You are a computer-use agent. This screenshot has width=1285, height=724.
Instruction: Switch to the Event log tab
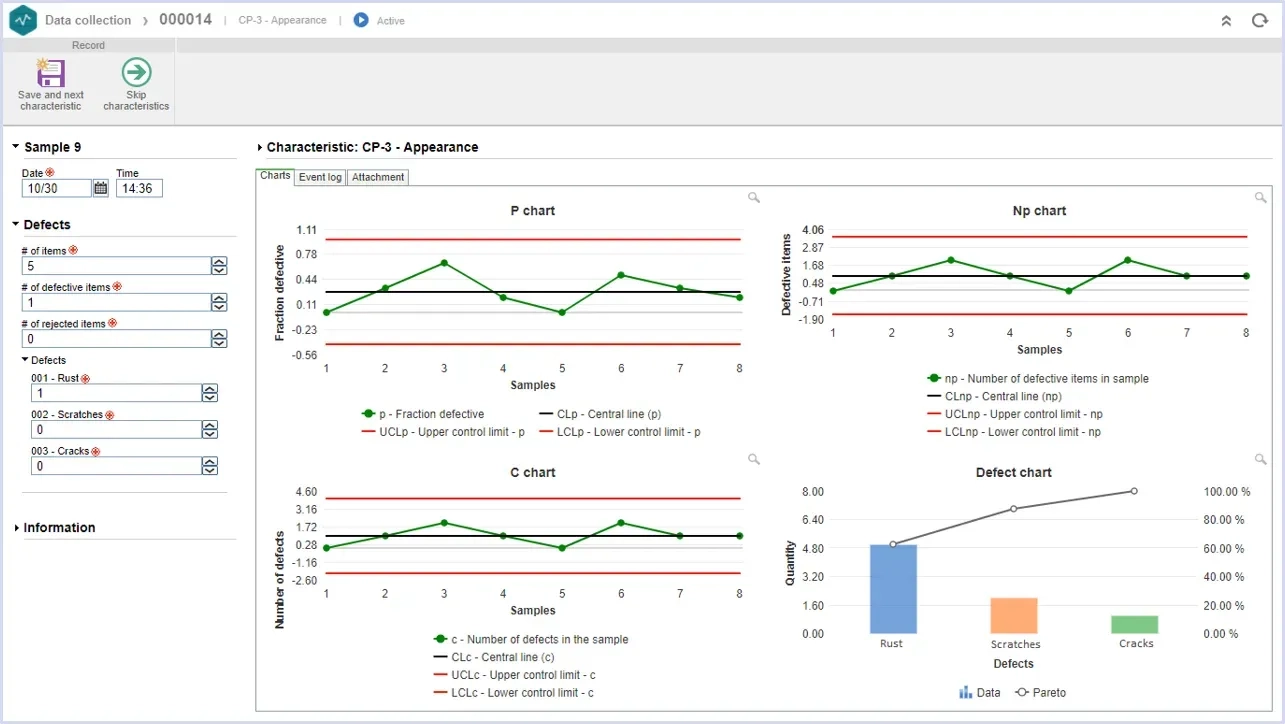(x=320, y=177)
